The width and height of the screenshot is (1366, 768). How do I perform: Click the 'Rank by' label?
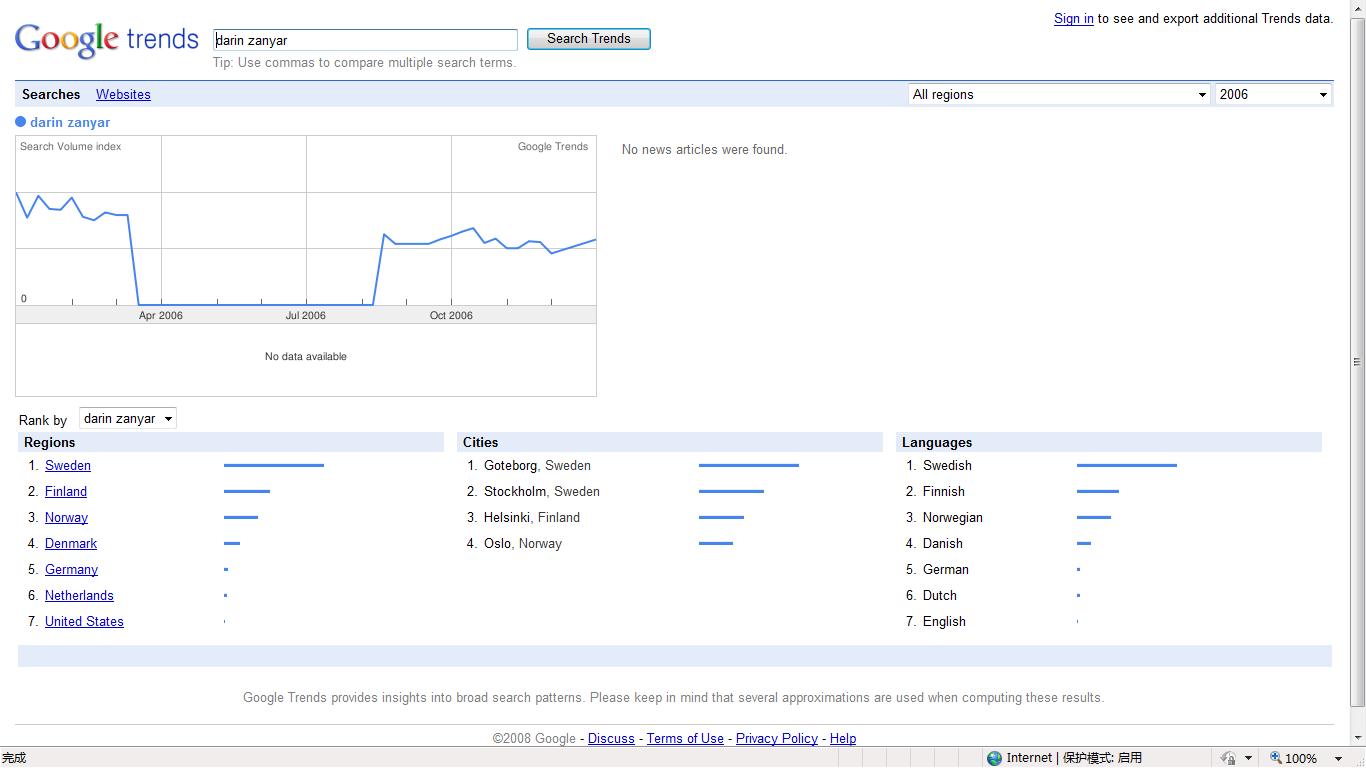coord(43,420)
